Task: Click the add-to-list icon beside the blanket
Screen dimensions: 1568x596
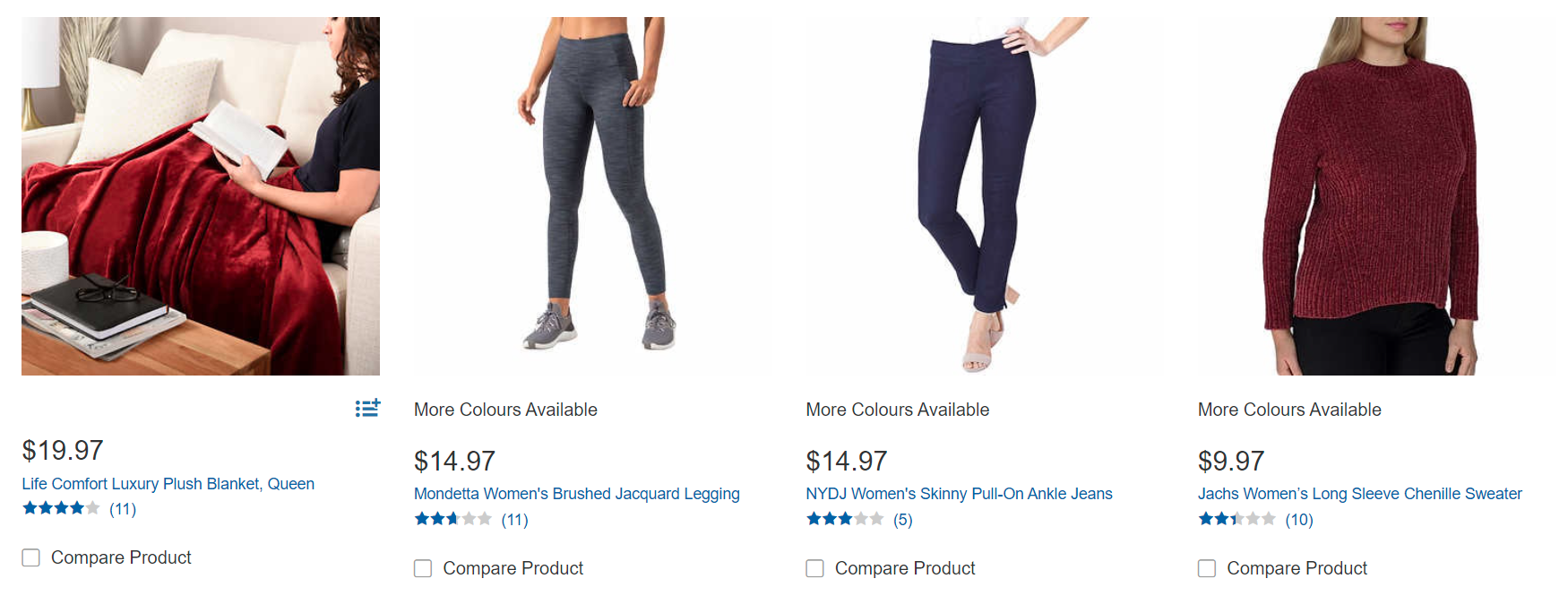Action: tap(367, 409)
